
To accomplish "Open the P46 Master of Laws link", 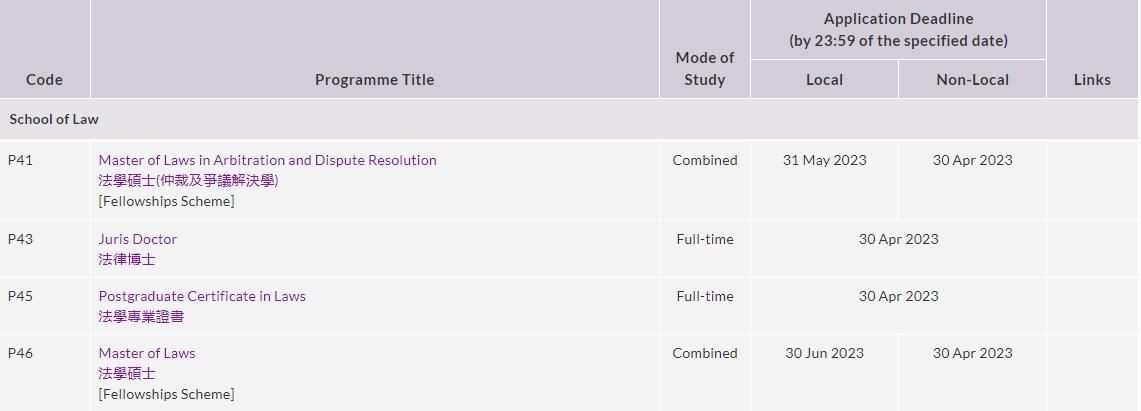I will 146,353.
